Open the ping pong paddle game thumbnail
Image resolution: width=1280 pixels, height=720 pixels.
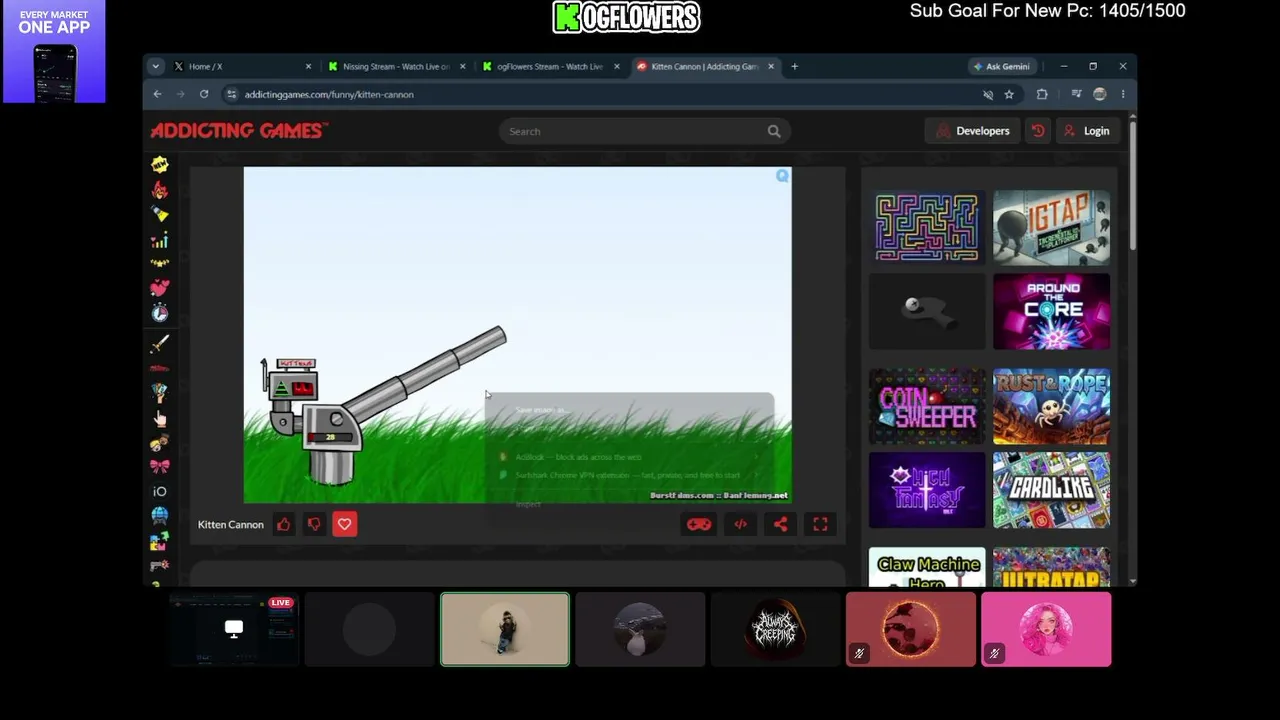pos(927,311)
